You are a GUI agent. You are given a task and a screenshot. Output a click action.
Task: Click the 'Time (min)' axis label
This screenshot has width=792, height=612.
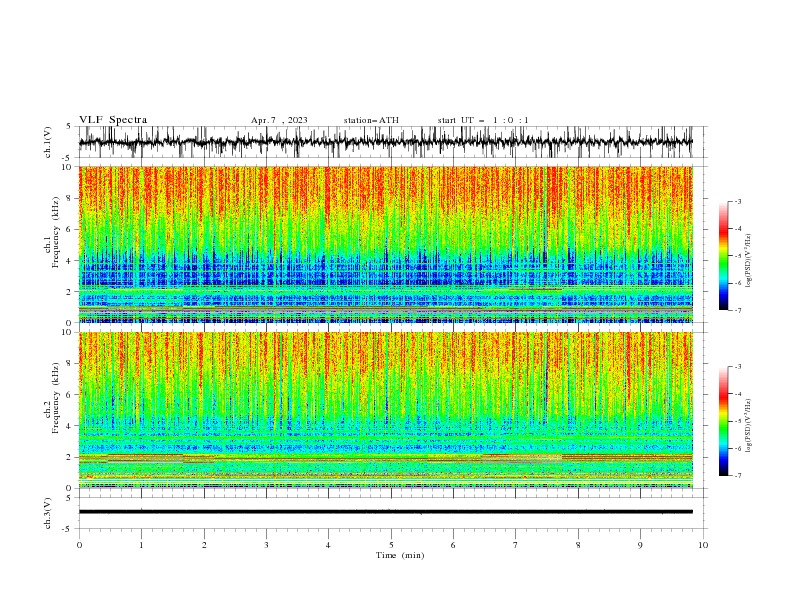click(400, 555)
